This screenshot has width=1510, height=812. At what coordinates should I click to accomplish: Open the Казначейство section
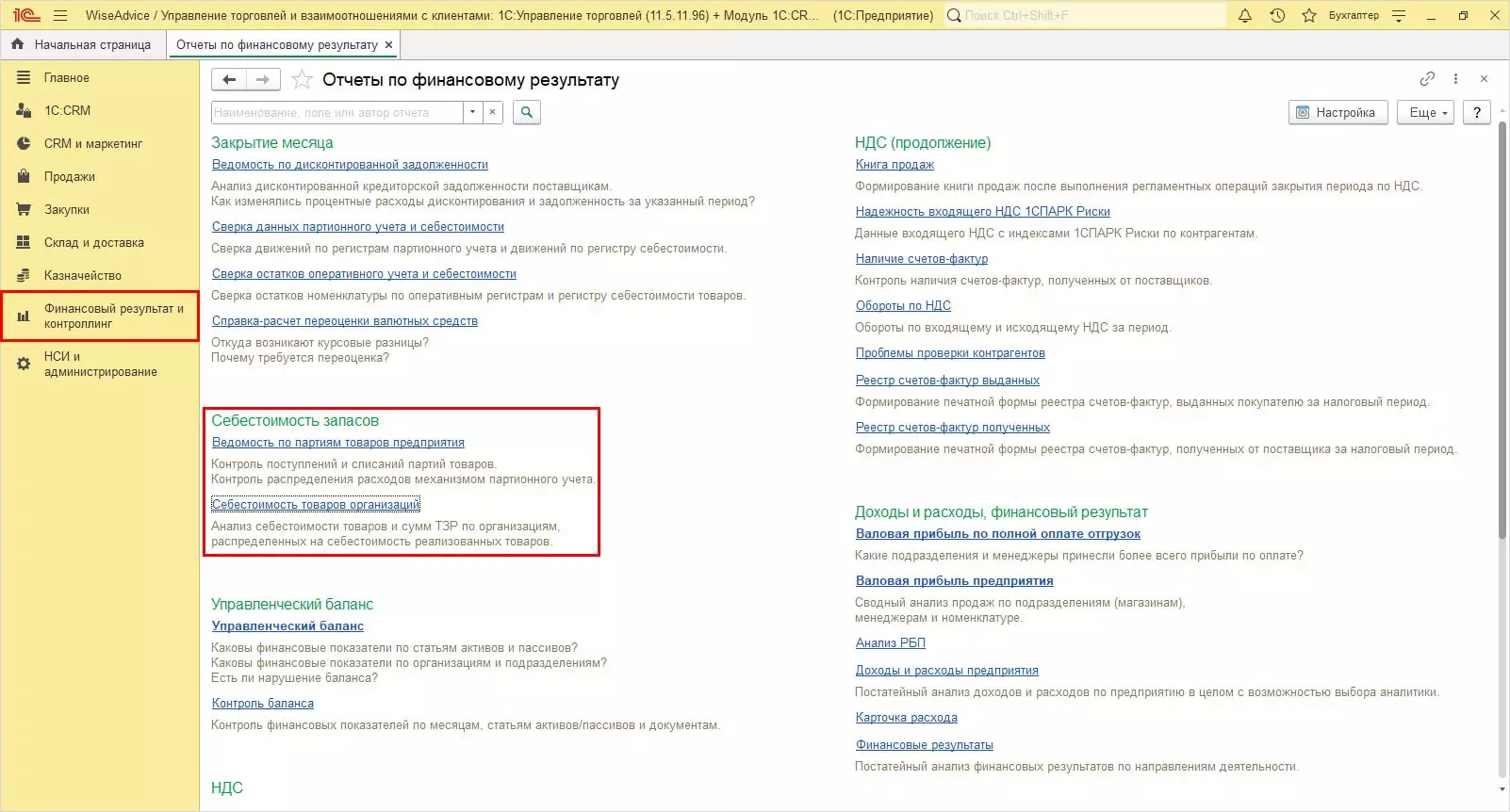tap(100, 275)
